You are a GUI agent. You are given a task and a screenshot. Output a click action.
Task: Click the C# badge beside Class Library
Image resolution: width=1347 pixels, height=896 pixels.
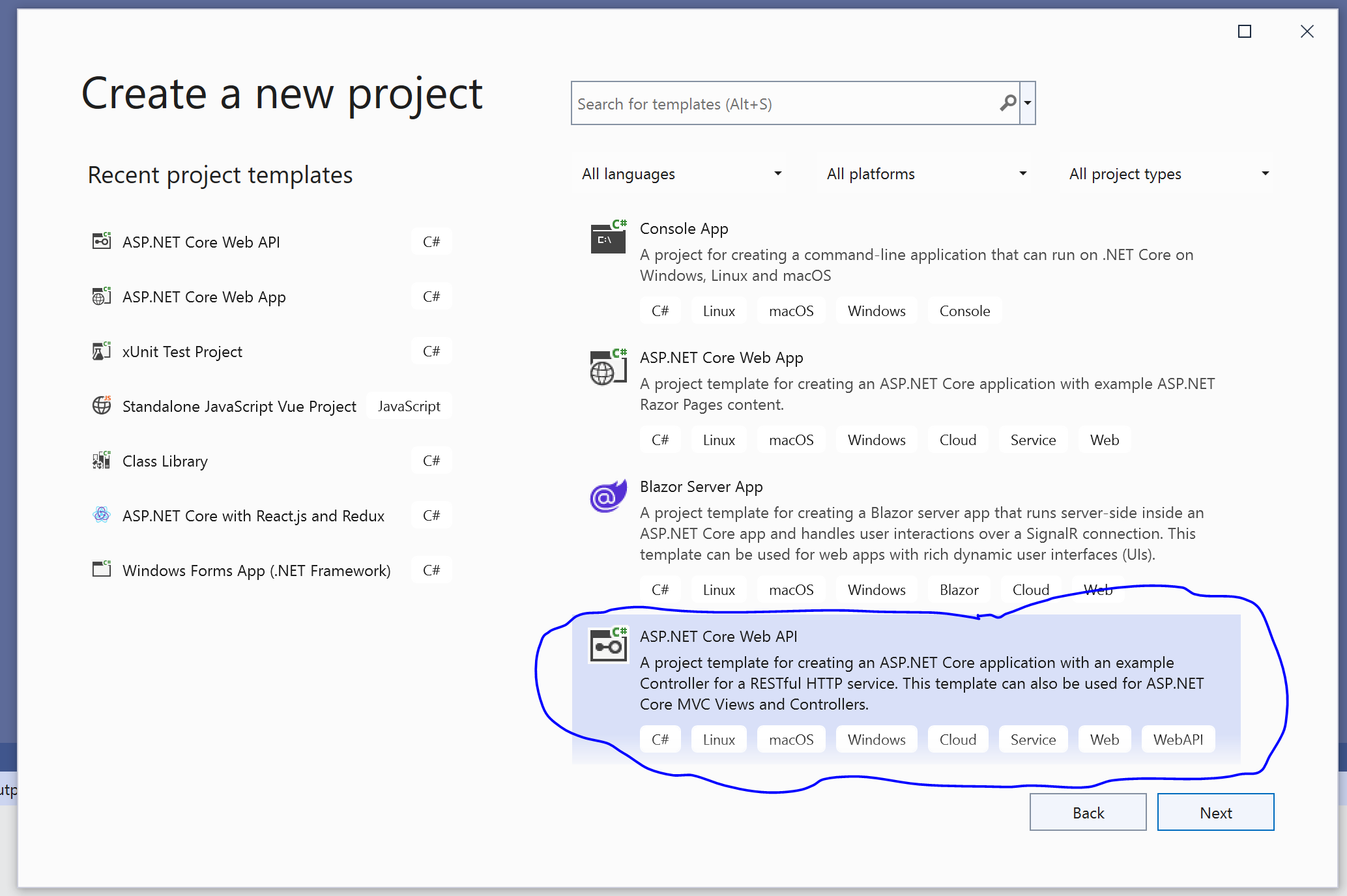tap(431, 461)
